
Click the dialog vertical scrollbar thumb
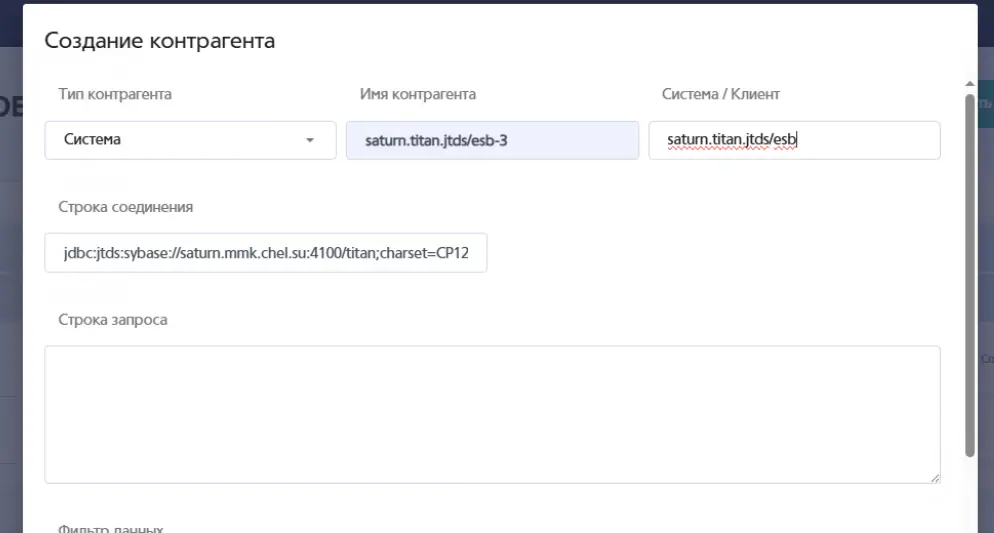point(969,276)
